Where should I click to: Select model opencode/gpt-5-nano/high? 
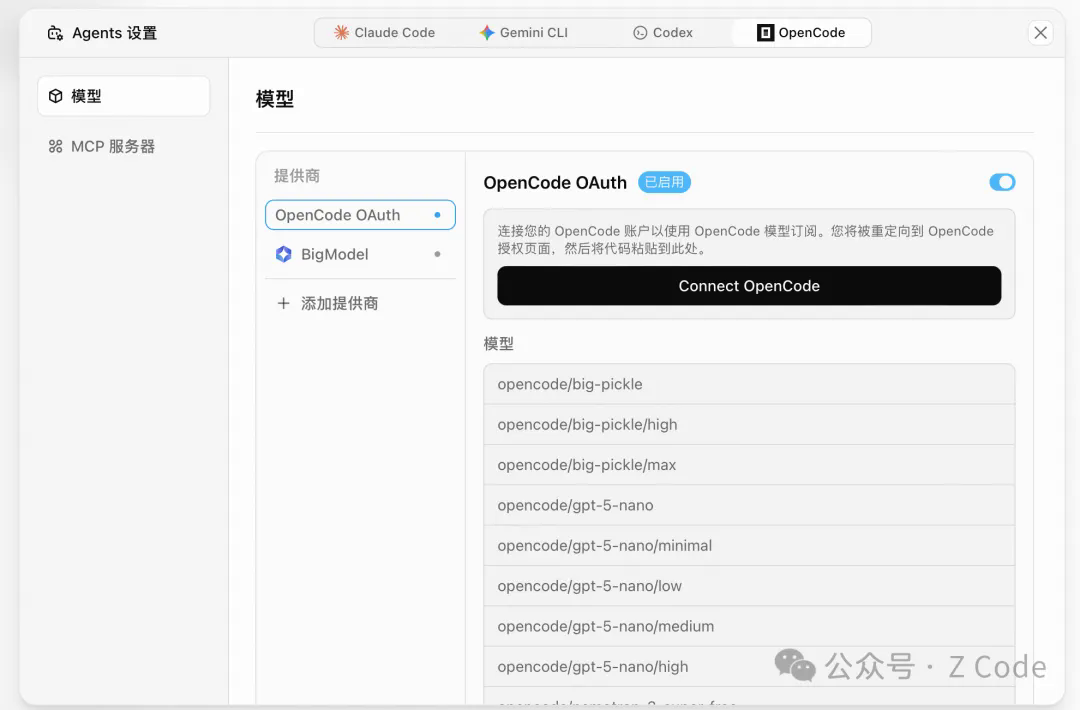click(x=749, y=667)
